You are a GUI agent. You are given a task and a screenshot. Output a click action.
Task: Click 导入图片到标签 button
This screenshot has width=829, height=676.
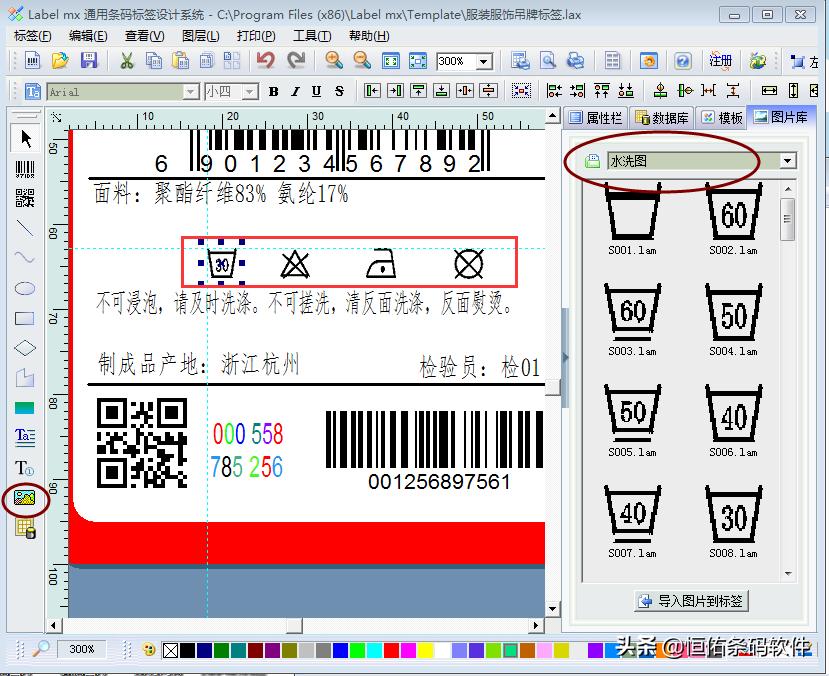click(691, 601)
